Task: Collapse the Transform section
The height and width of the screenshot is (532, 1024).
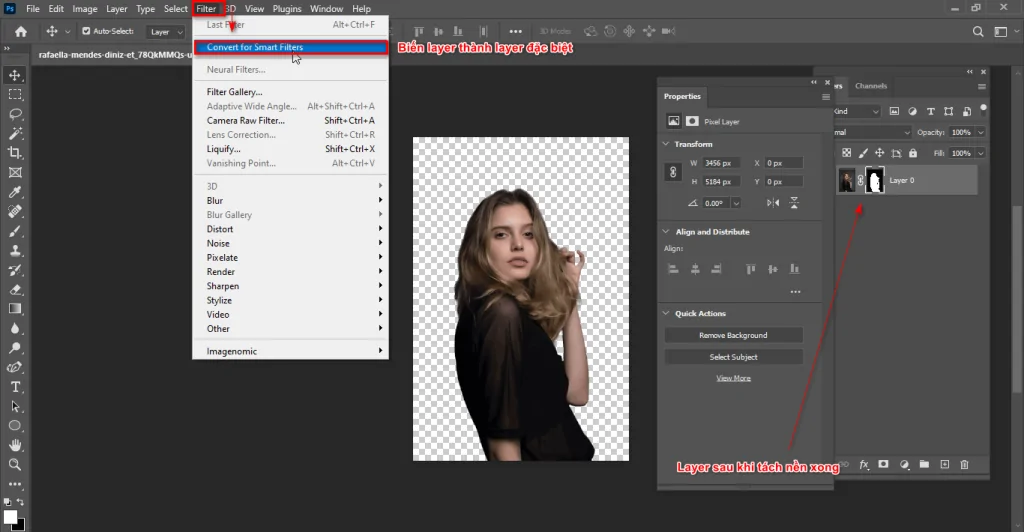Action: click(x=667, y=144)
